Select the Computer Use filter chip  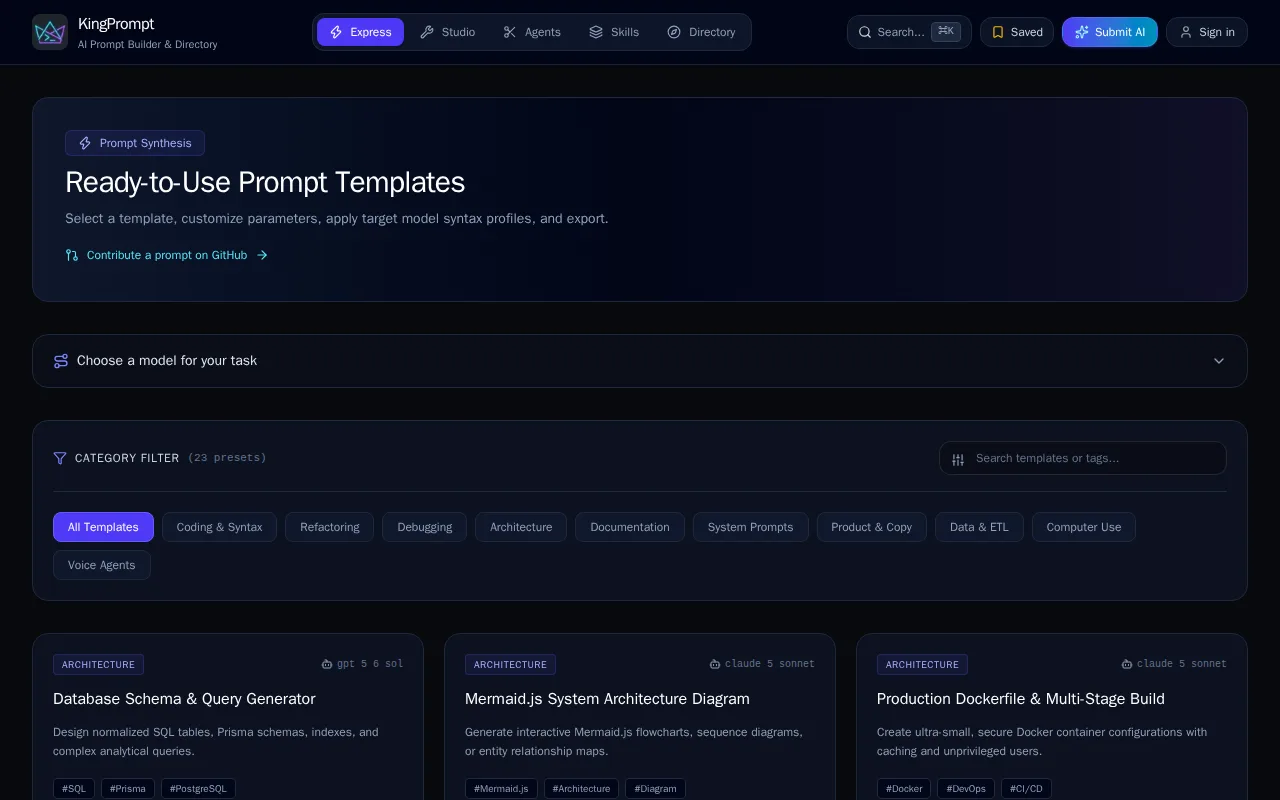click(x=1084, y=527)
